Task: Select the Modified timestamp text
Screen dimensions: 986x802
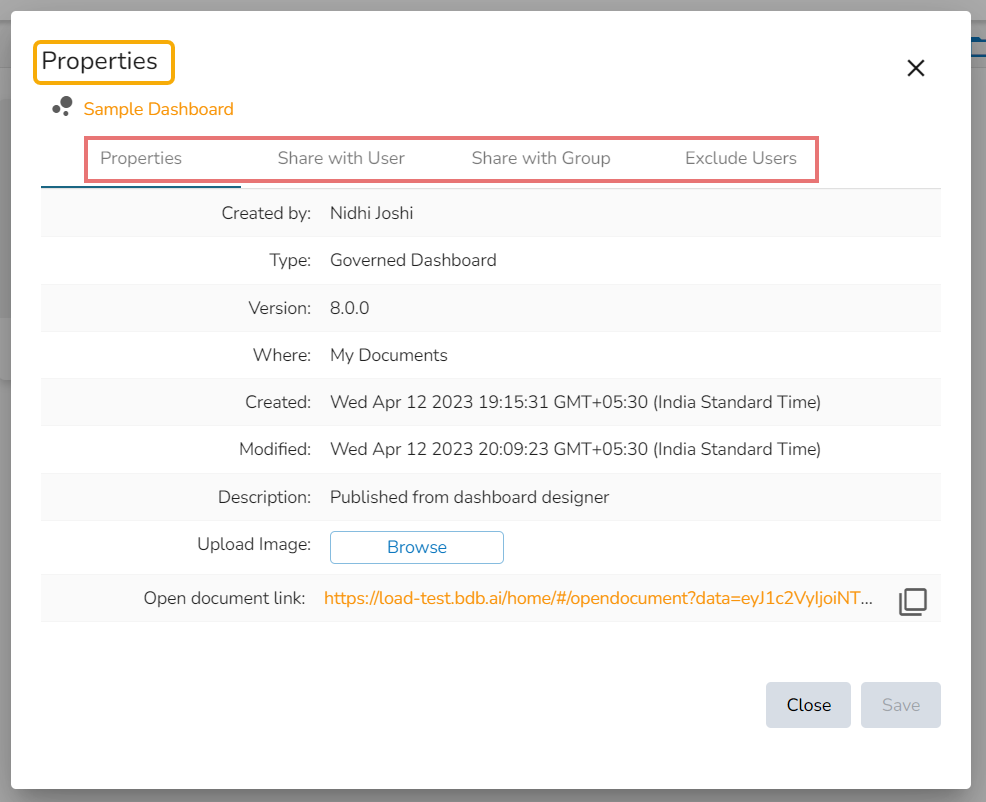Action: 576,449
